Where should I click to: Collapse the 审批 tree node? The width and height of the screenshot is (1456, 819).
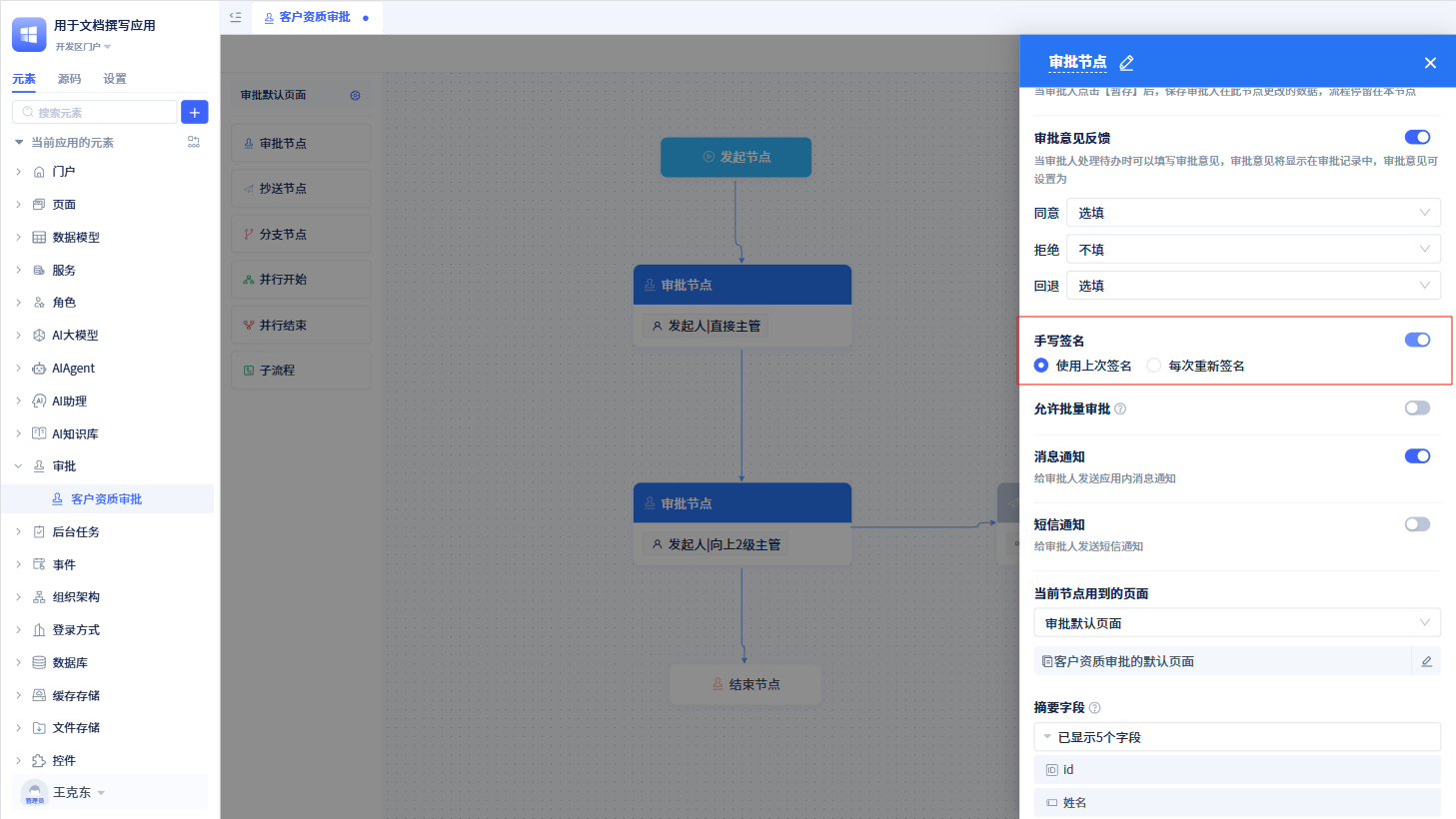coord(18,466)
